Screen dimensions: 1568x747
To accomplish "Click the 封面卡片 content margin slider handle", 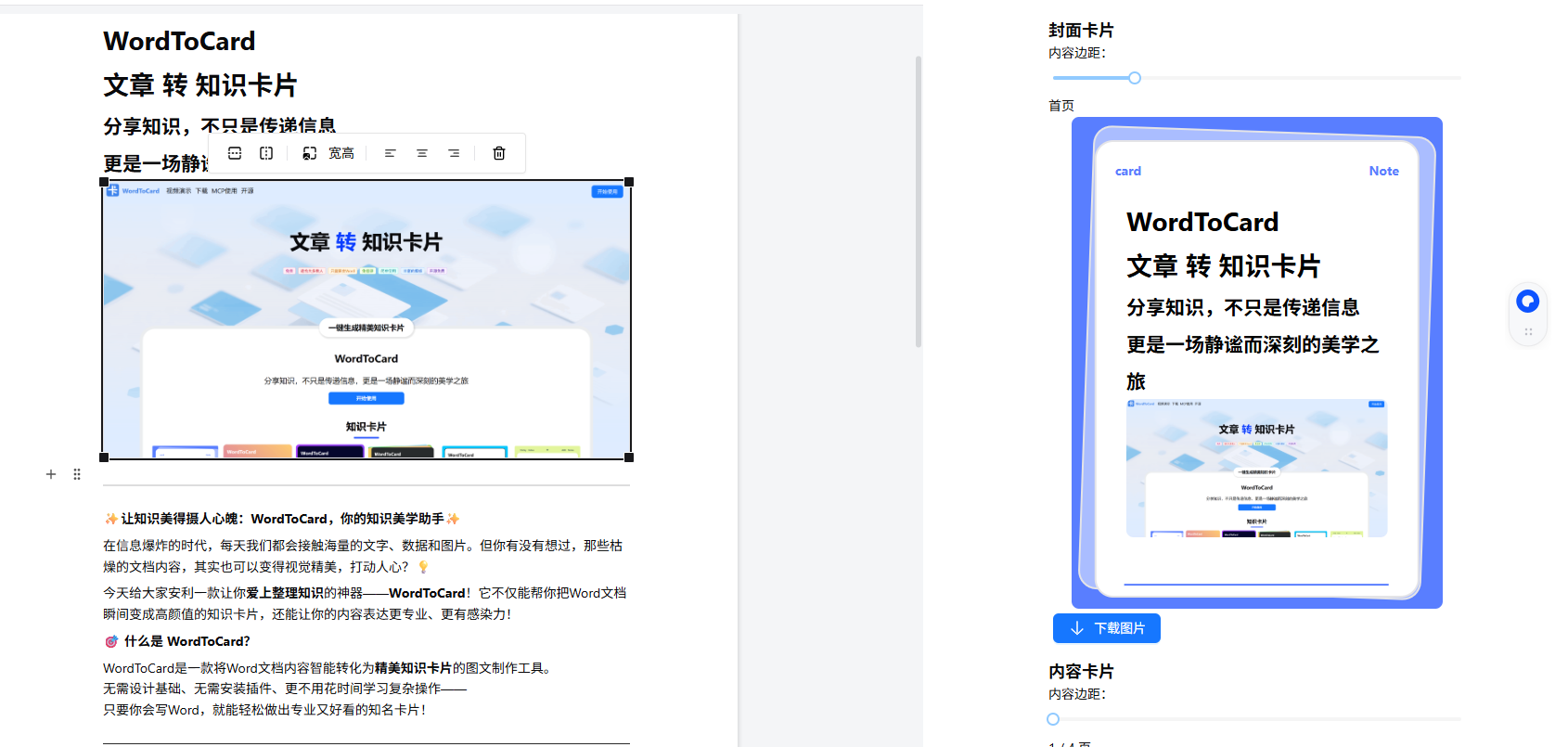I will pyautogui.click(x=1135, y=78).
